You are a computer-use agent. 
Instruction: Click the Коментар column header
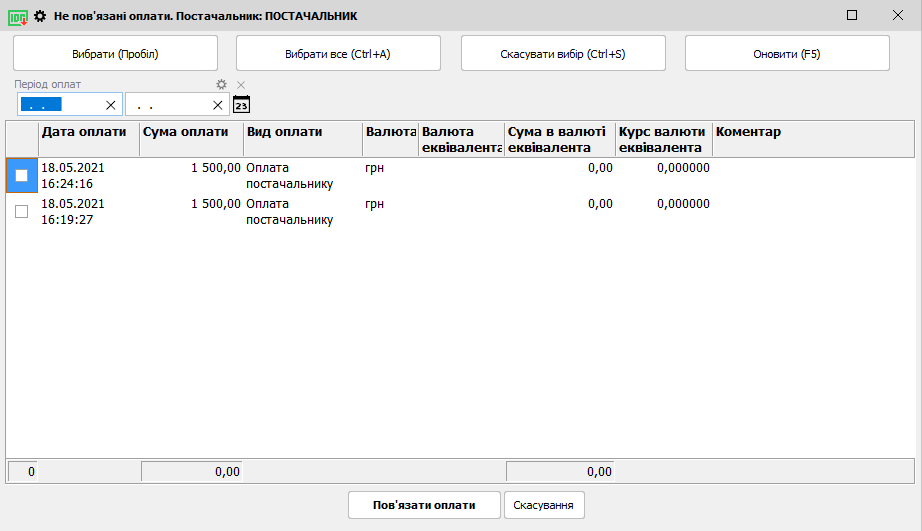coord(813,139)
